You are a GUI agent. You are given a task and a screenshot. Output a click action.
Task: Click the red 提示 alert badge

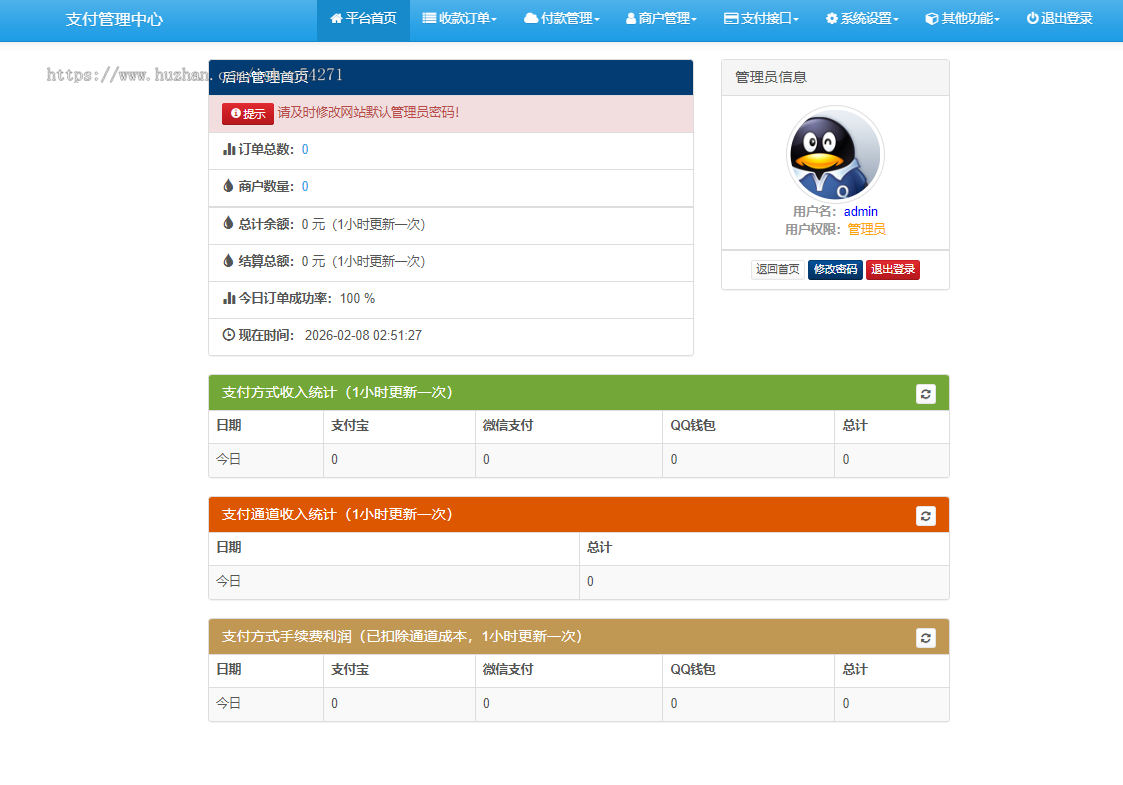point(248,114)
